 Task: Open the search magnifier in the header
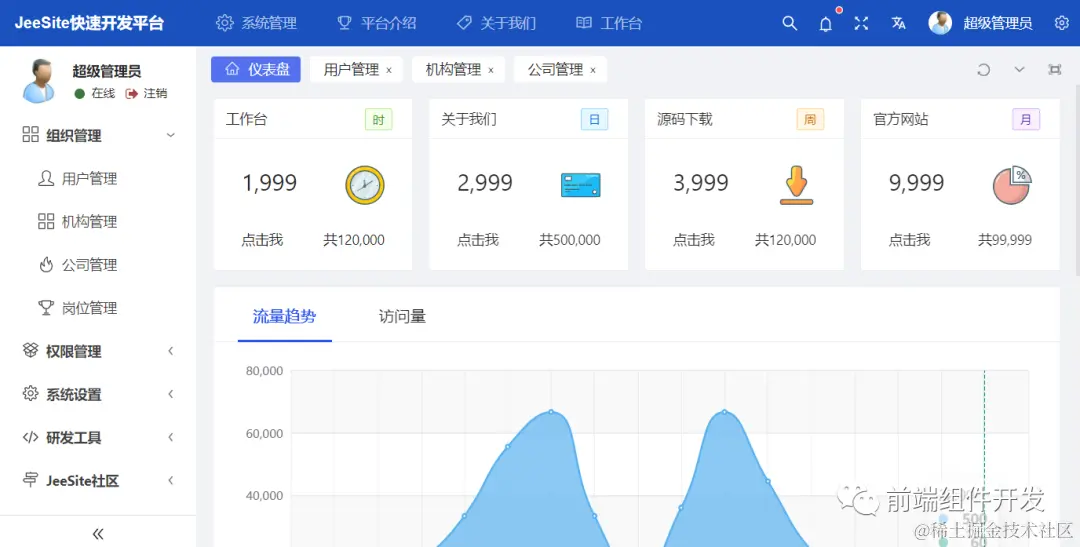pos(789,23)
